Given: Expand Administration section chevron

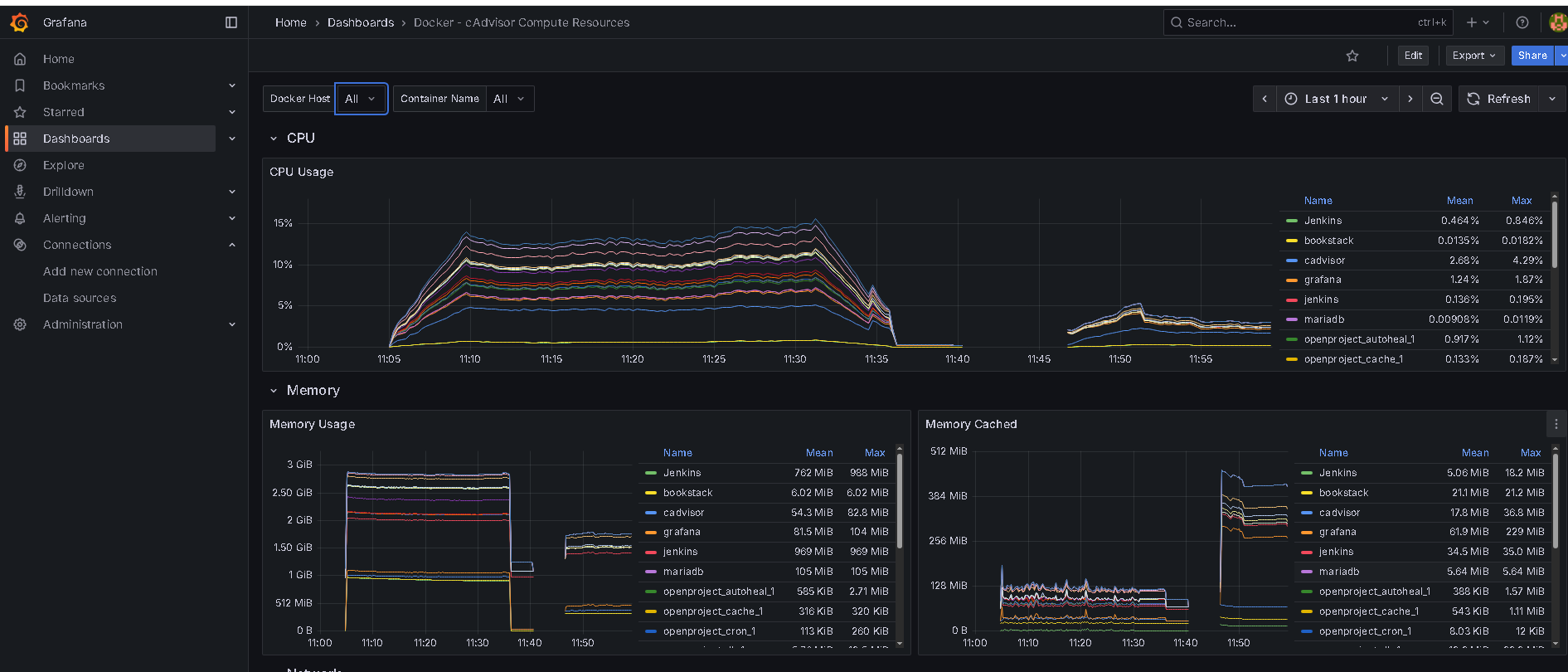Looking at the screenshot, I should click(x=232, y=324).
